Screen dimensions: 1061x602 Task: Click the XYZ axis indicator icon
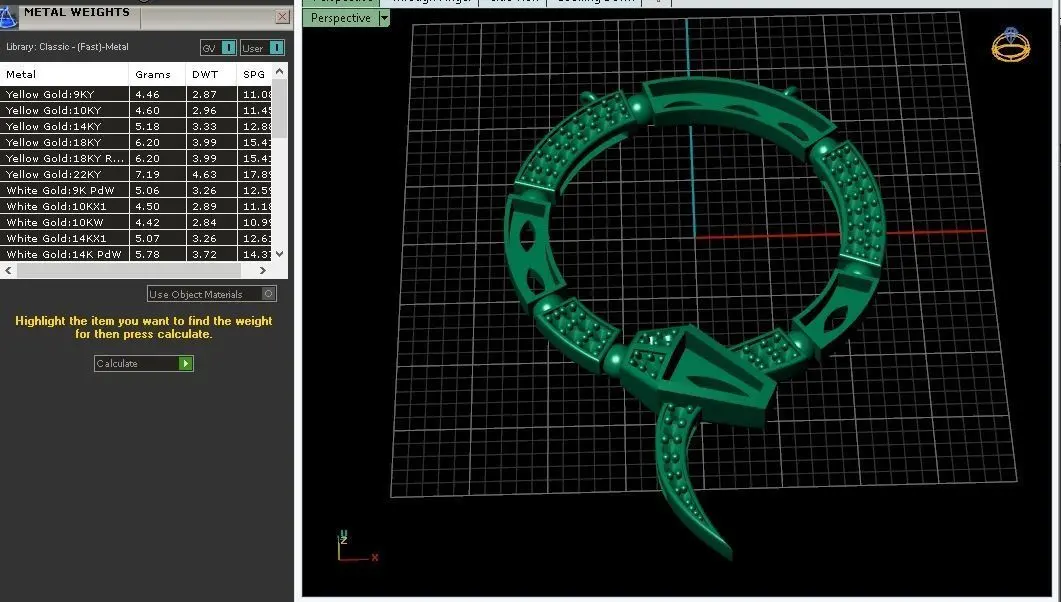click(357, 547)
